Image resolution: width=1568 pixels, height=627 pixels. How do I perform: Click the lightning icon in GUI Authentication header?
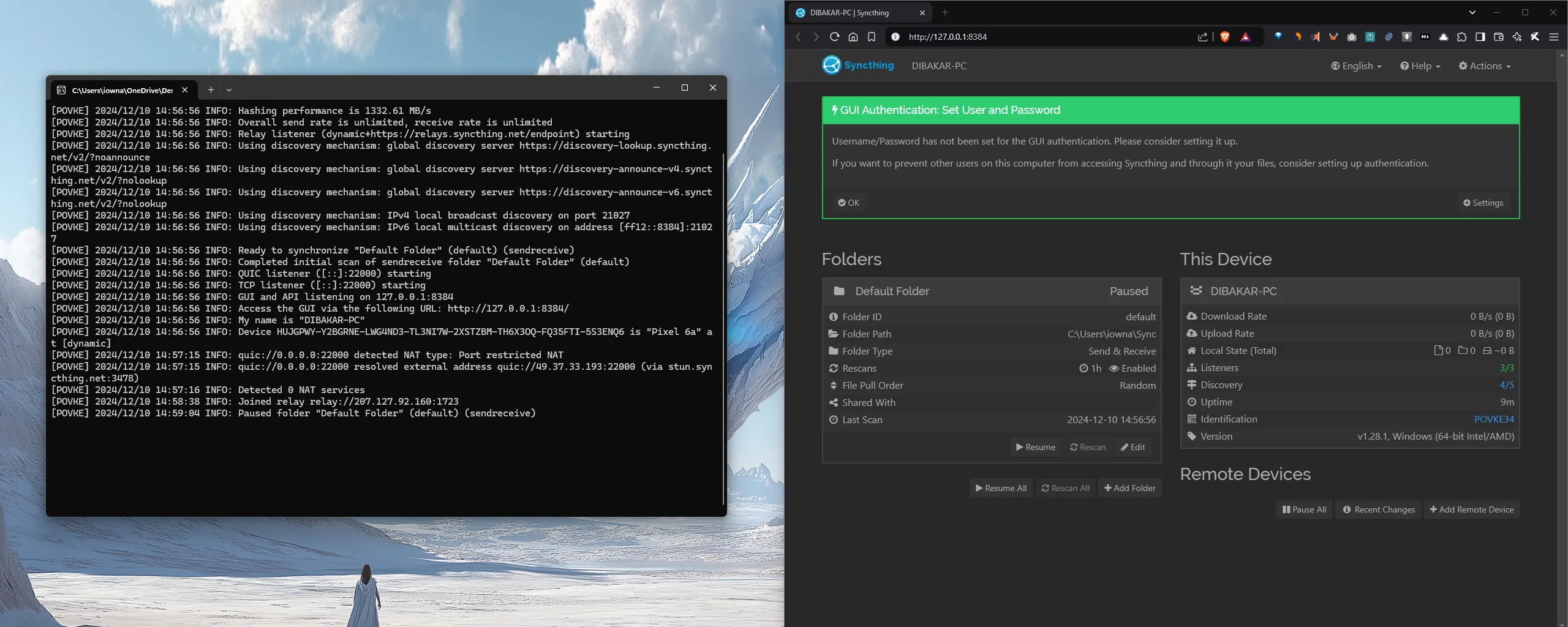(834, 110)
